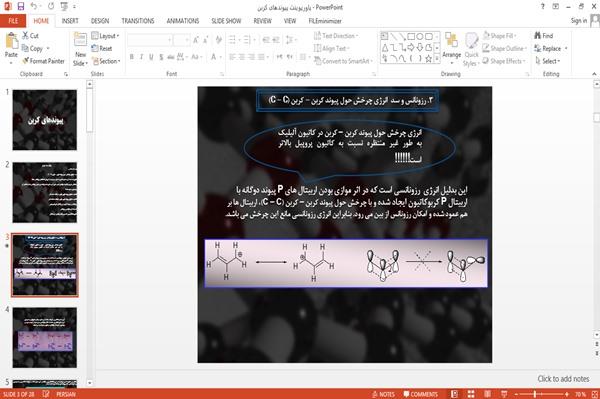
Task: Click the zoom out minus button
Action: coord(516,394)
